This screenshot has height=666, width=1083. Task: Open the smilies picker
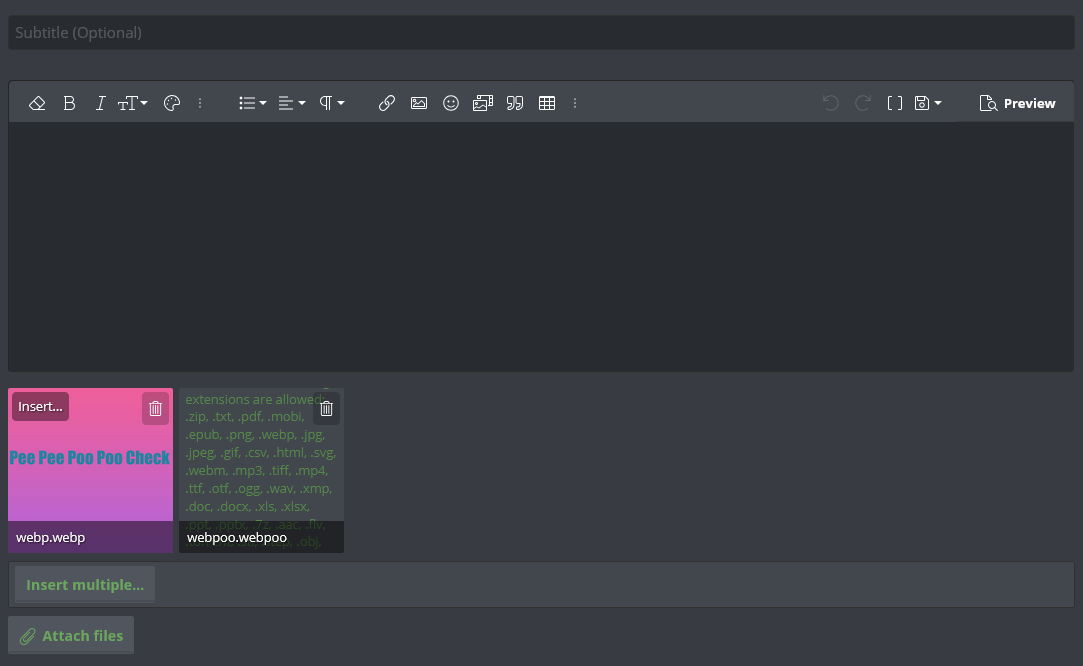451,103
